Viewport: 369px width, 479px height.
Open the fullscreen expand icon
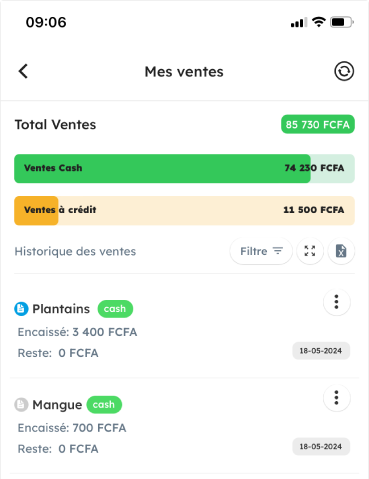pyautogui.click(x=310, y=251)
